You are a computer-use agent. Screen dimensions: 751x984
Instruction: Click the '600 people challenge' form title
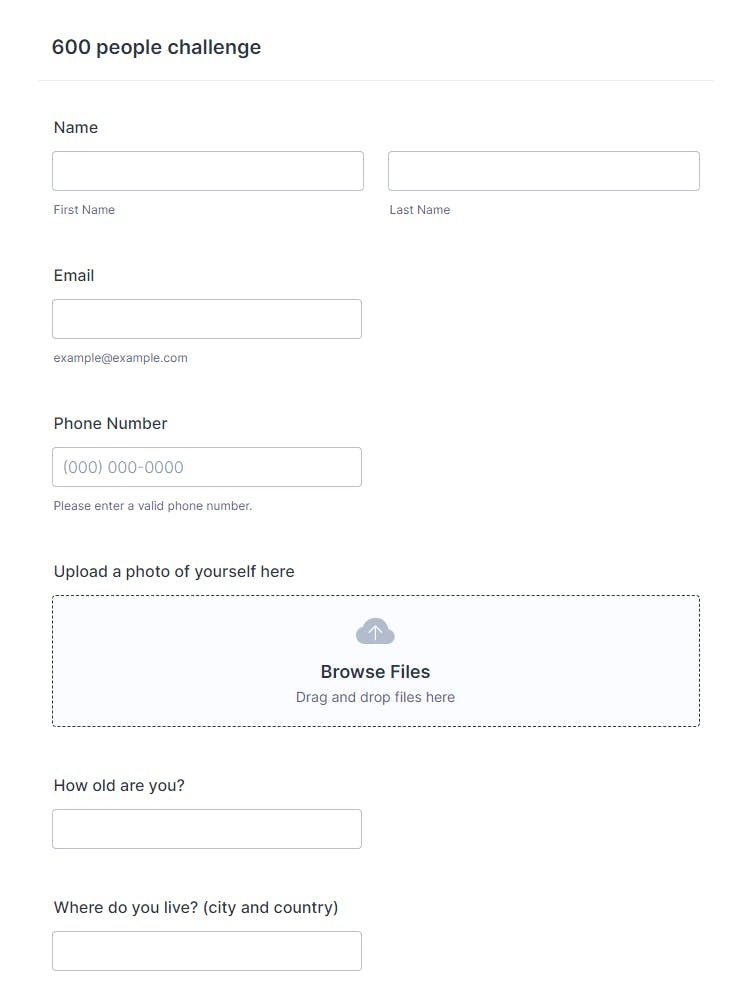(156, 47)
